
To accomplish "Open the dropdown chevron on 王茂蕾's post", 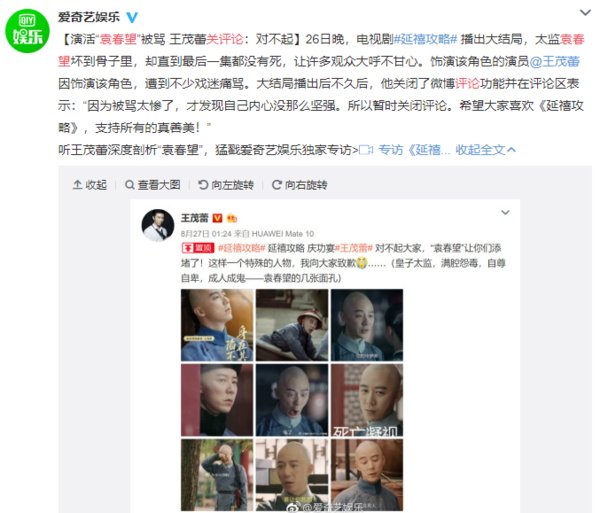I will pos(505,212).
